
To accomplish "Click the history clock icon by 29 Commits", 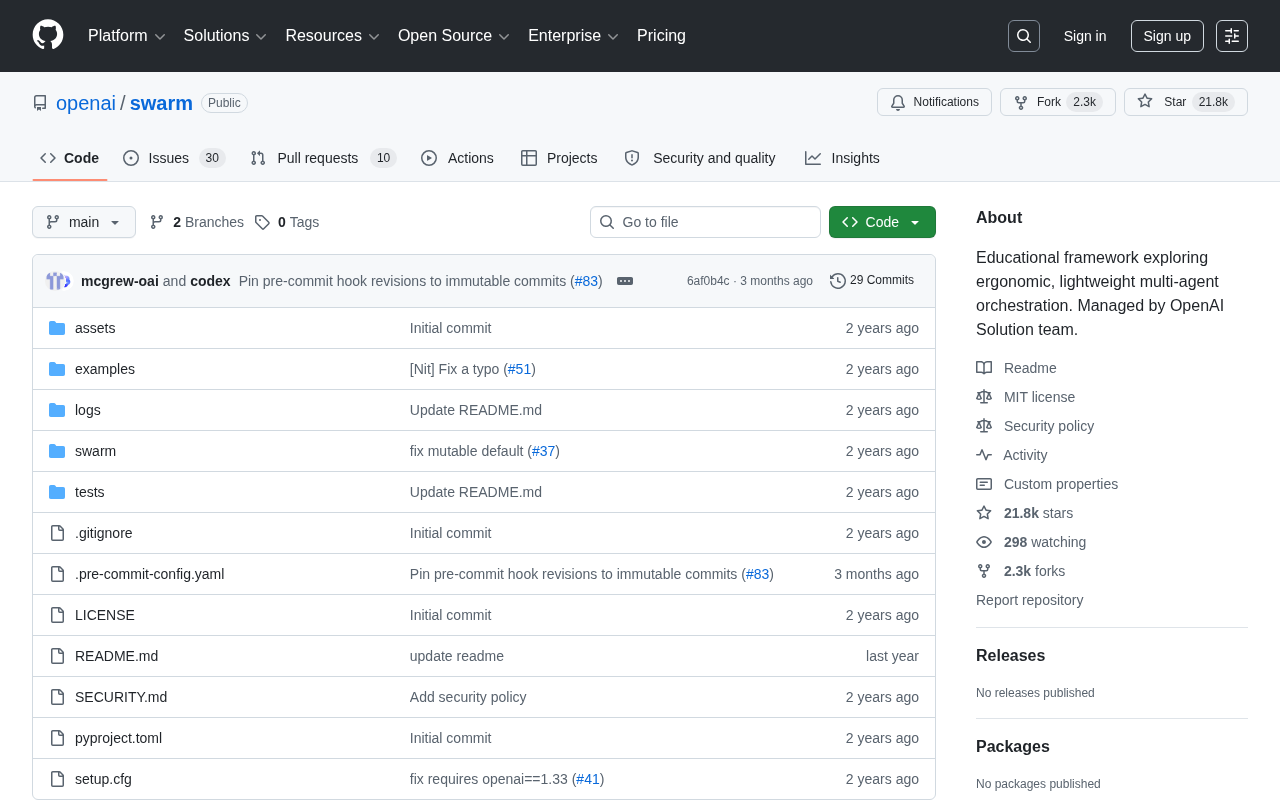I will (838, 281).
